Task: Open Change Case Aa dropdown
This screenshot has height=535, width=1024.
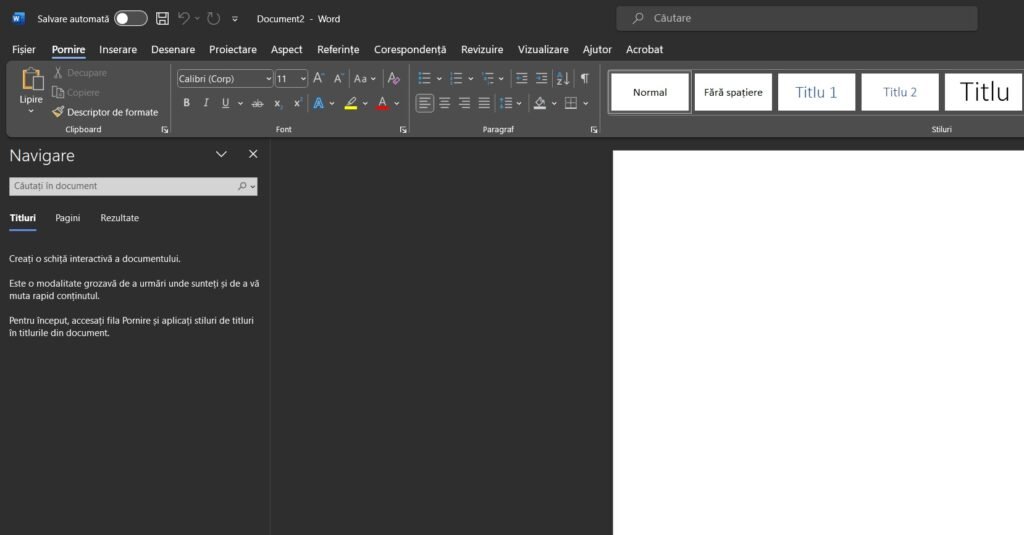Action: click(364, 78)
